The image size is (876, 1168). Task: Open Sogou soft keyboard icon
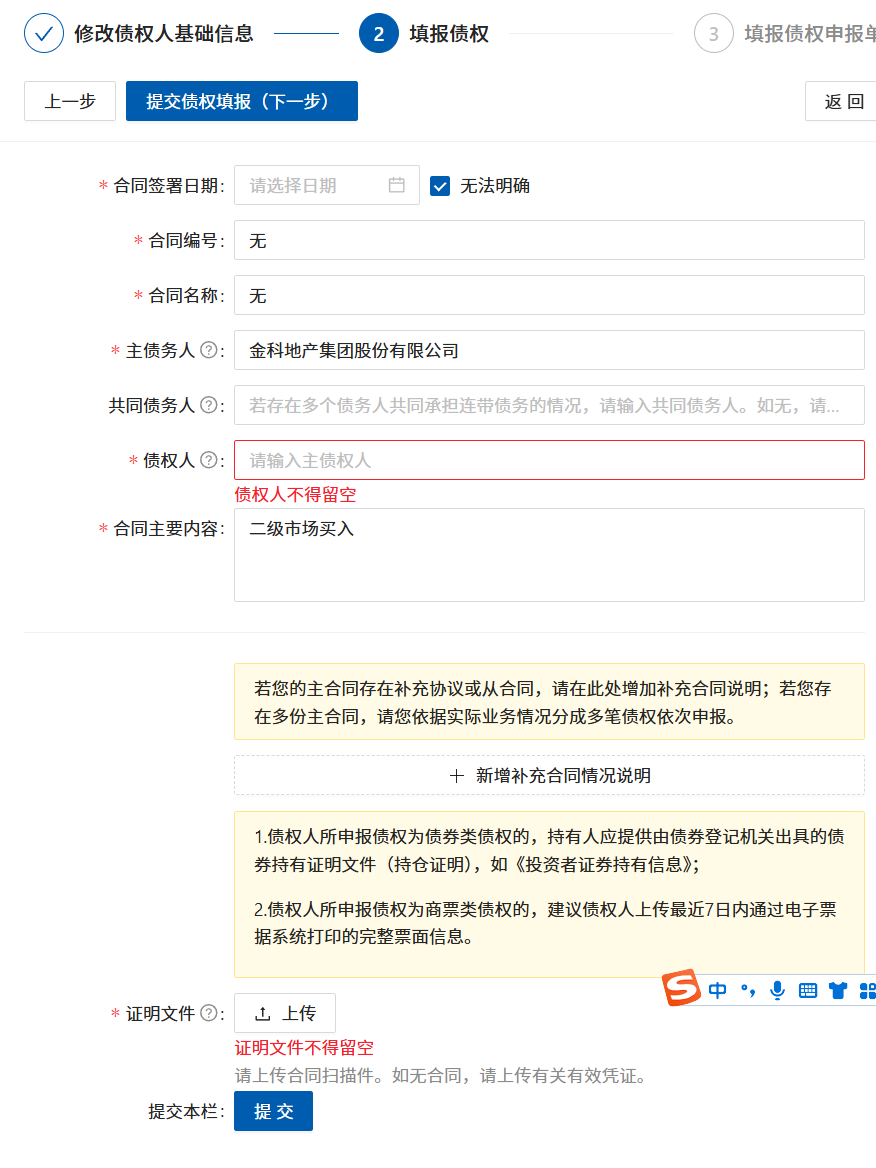807,990
